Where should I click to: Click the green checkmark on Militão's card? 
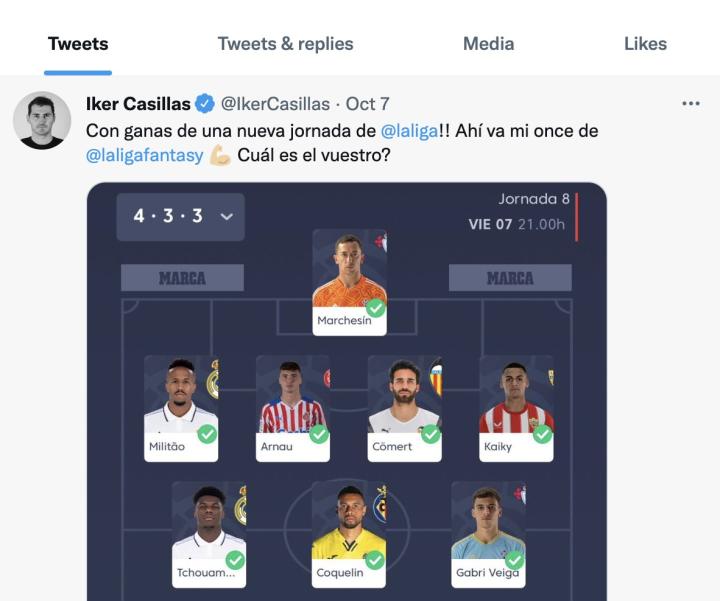pos(207,434)
